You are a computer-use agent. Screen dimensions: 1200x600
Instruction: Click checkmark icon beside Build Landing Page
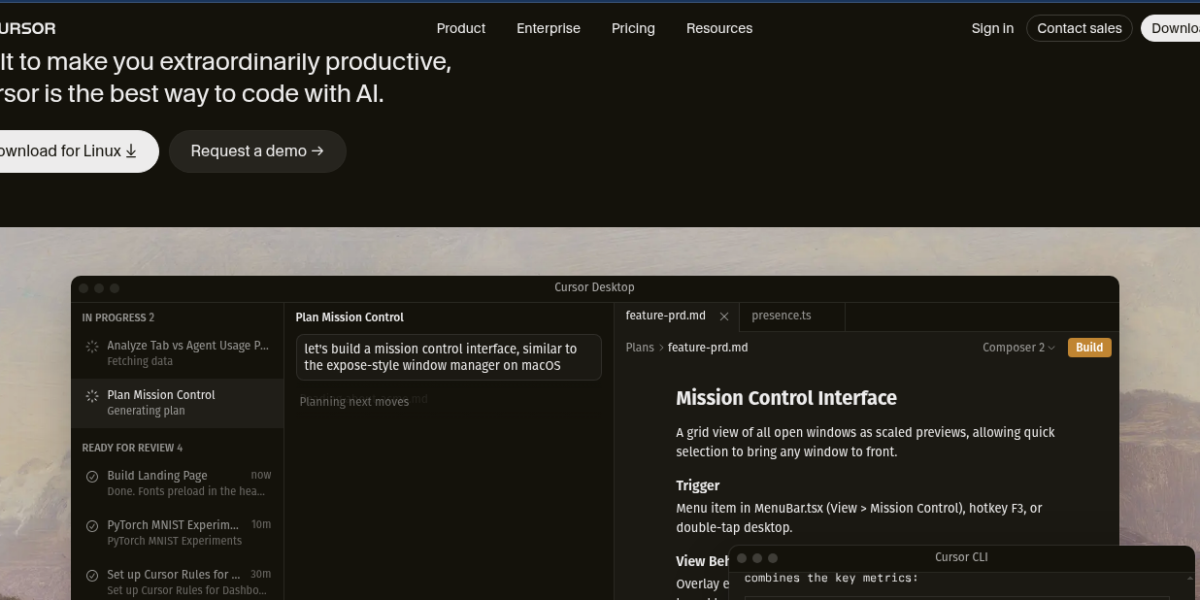92,476
